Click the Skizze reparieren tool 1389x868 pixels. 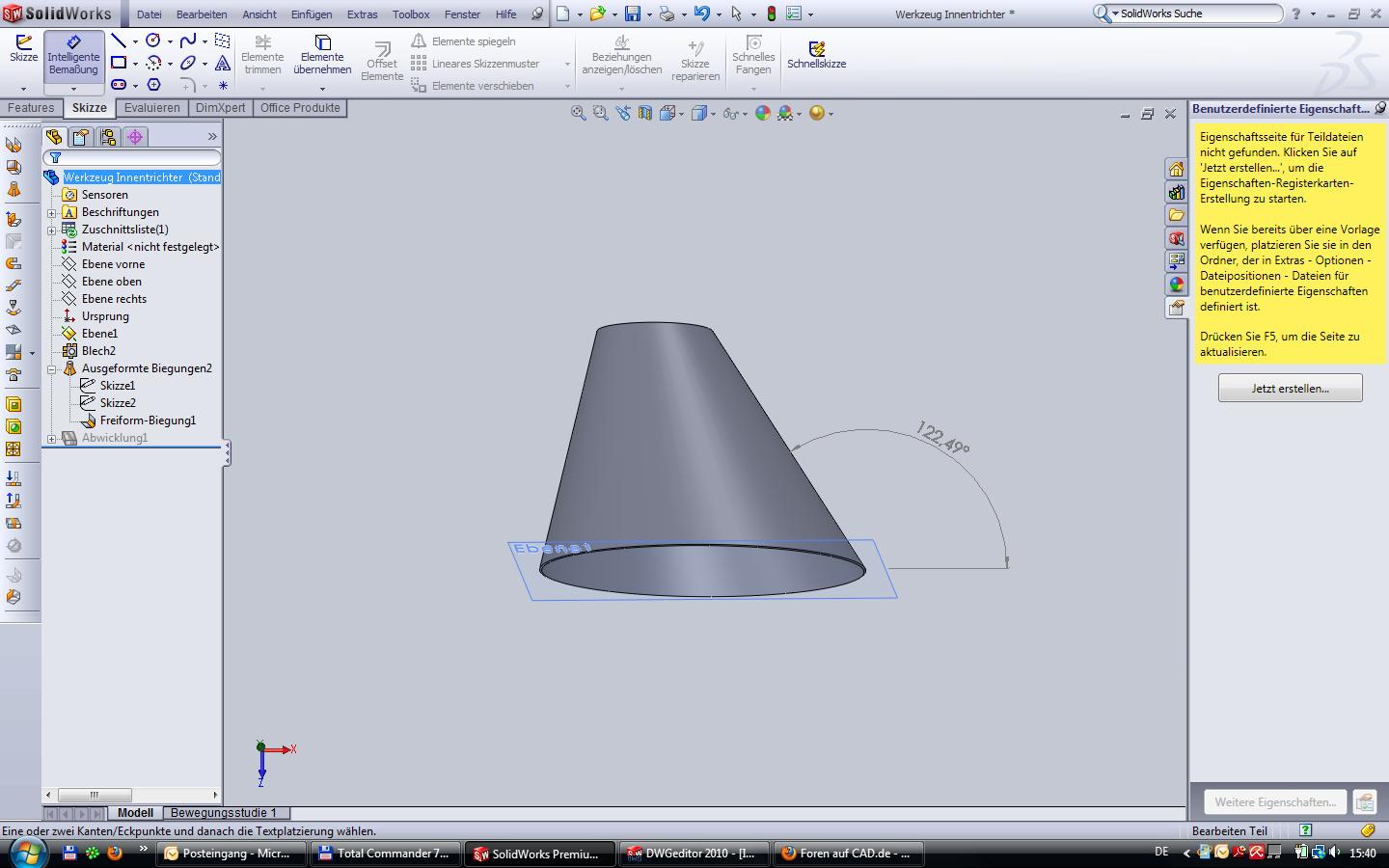[x=695, y=58]
